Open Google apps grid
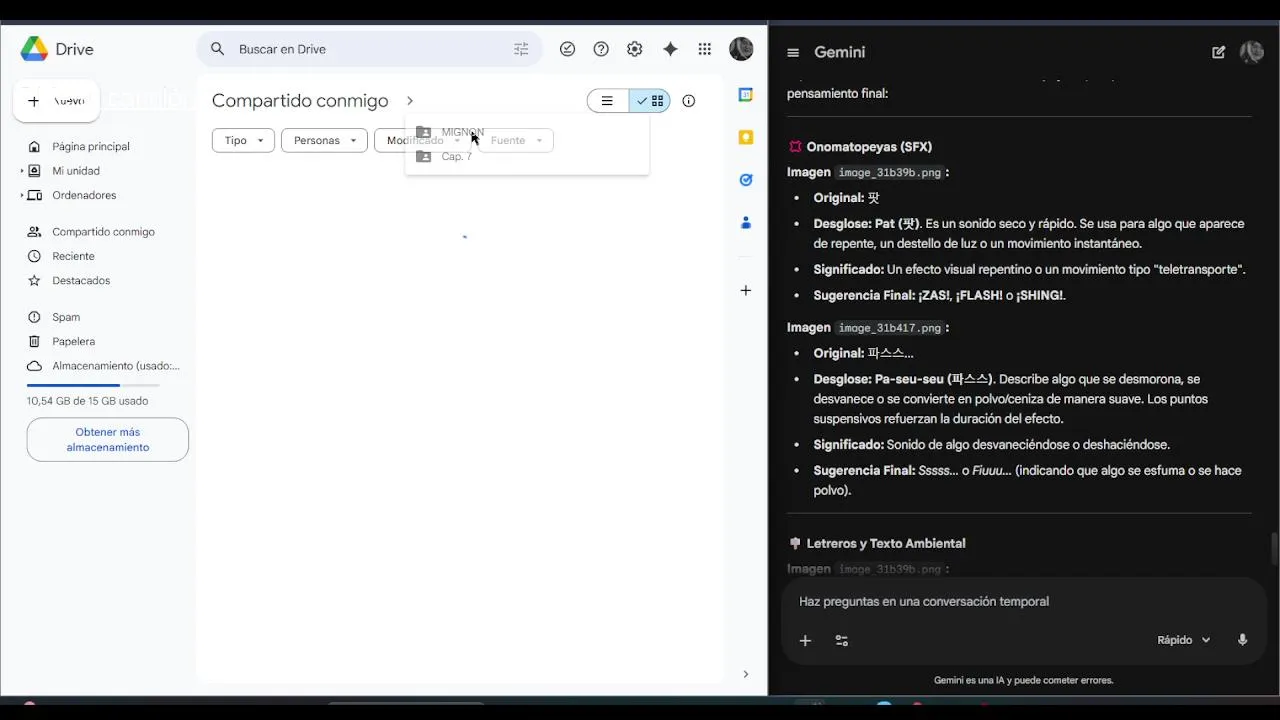The image size is (1280, 720). click(x=705, y=49)
